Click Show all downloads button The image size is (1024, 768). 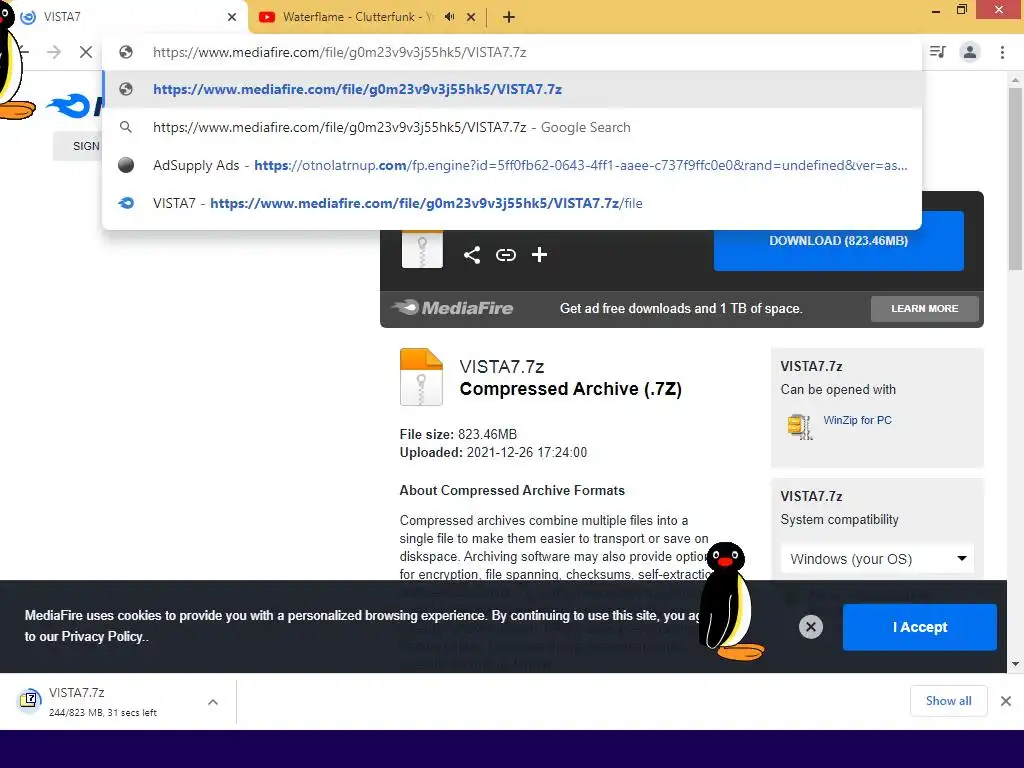(948, 701)
